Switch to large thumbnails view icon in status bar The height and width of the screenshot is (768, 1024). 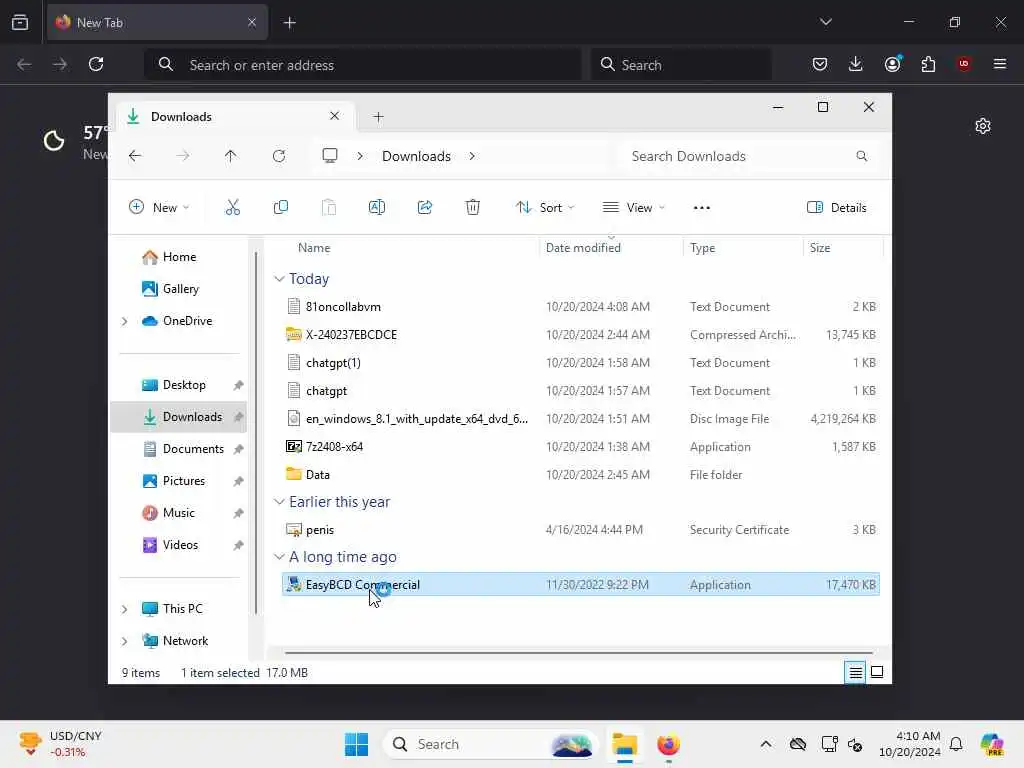877,672
